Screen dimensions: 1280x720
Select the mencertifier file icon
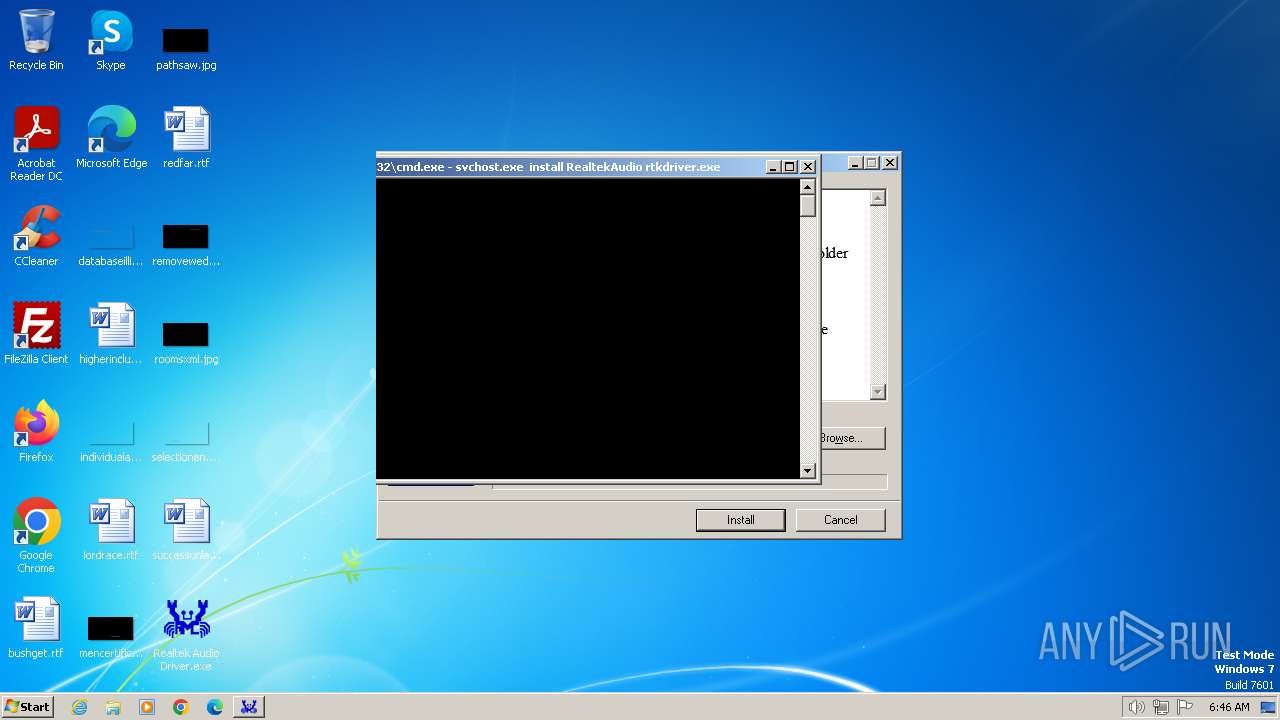pos(110,636)
